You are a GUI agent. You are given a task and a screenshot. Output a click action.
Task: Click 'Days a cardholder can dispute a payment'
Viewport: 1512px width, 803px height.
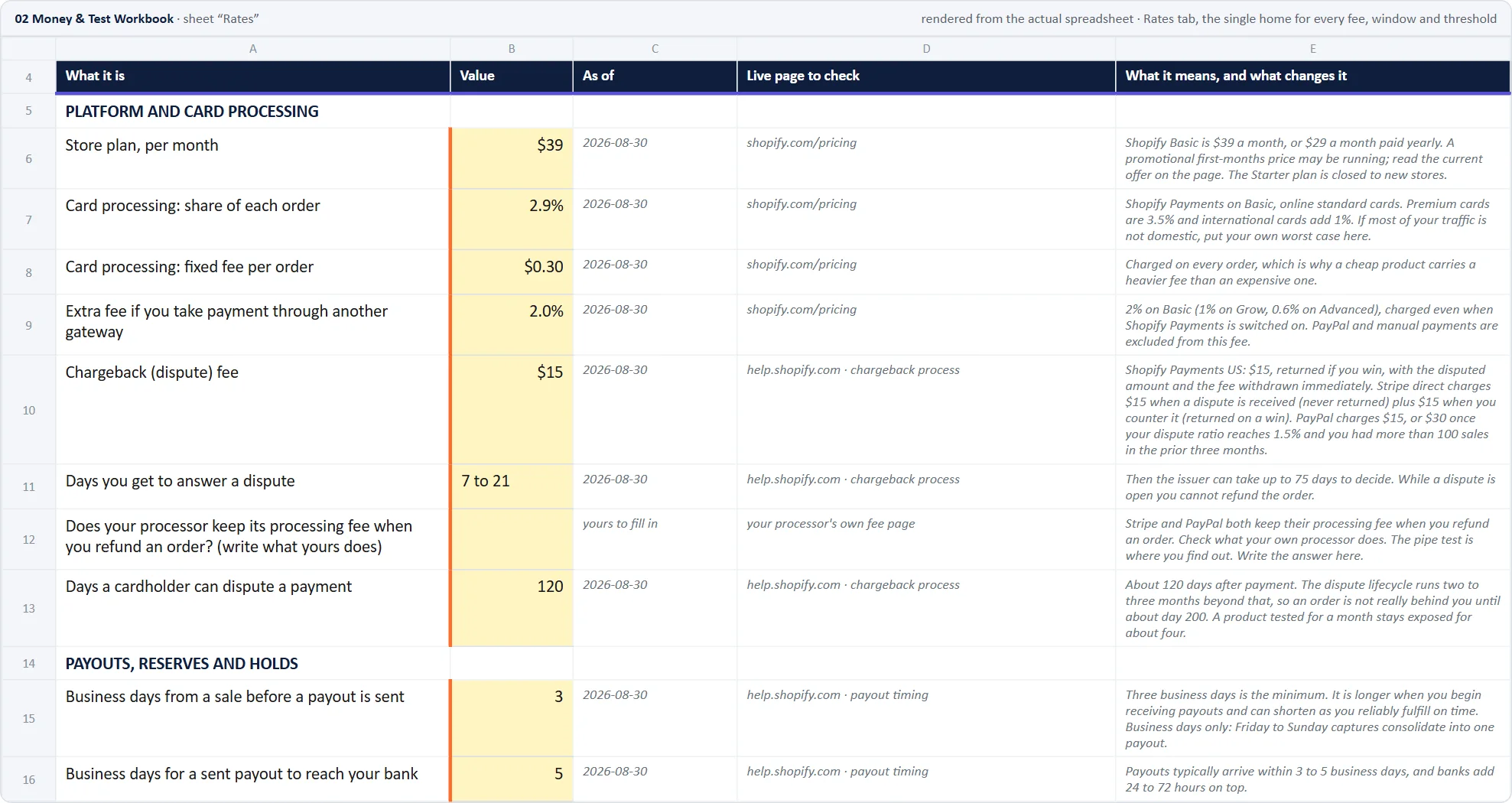pyautogui.click(x=209, y=587)
